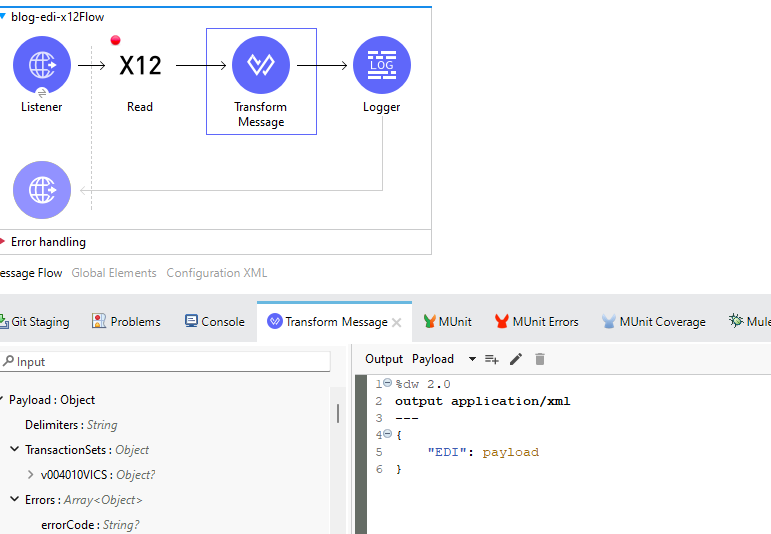The height and width of the screenshot is (534, 771).
Task: Click the trash delete target icon
Action: pyautogui.click(x=540, y=359)
